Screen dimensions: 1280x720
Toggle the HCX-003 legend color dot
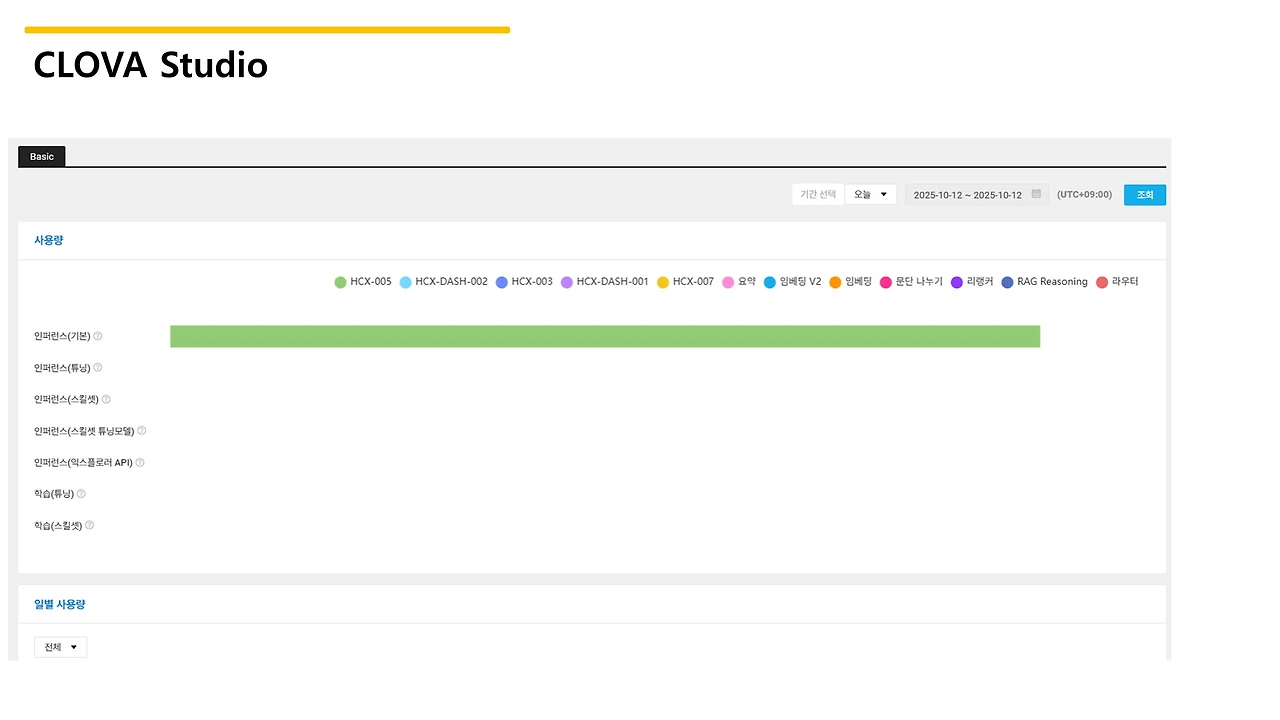(x=501, y=282)
